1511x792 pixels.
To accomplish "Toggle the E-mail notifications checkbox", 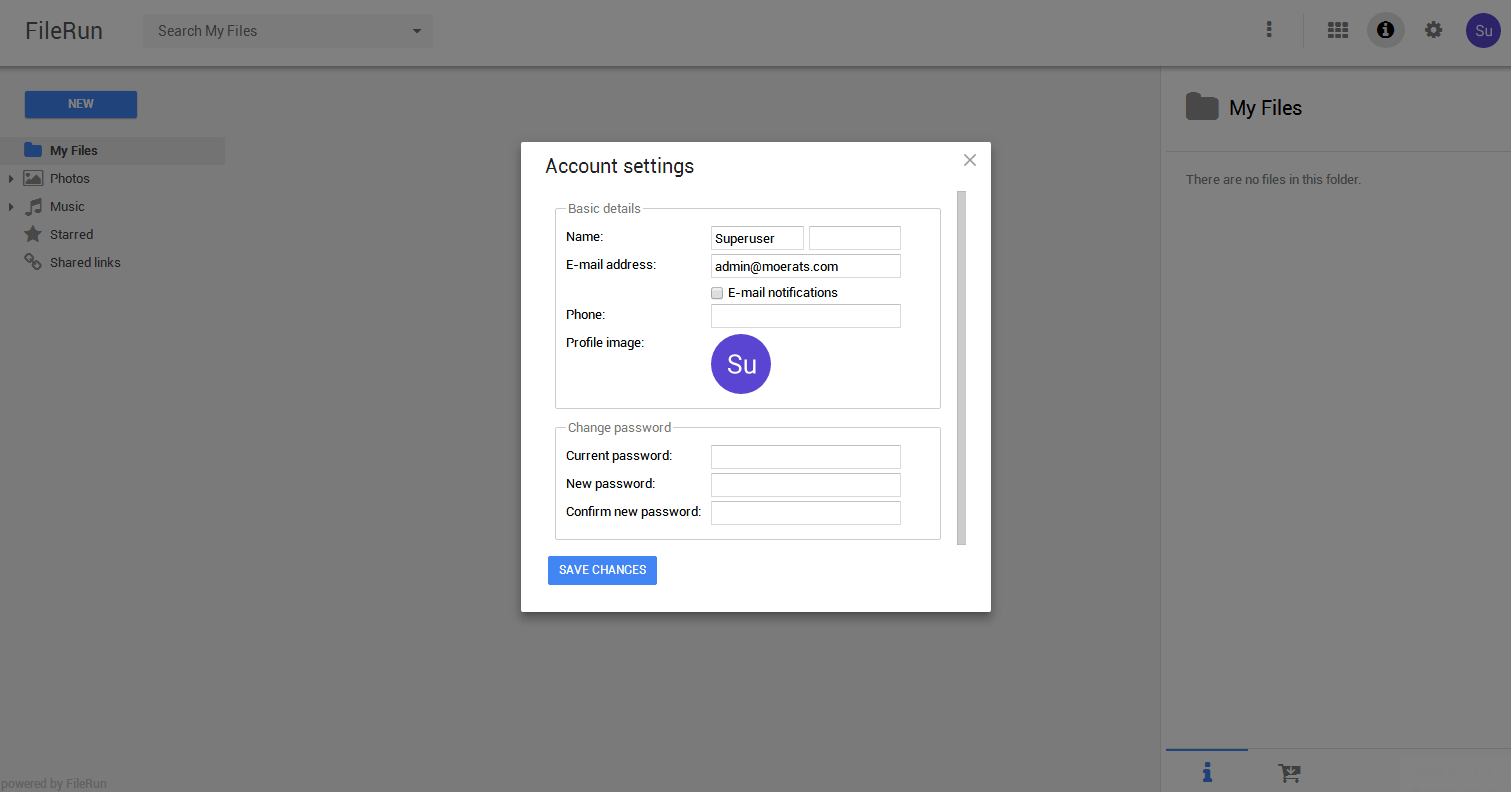I will click(x=717, y=293).
